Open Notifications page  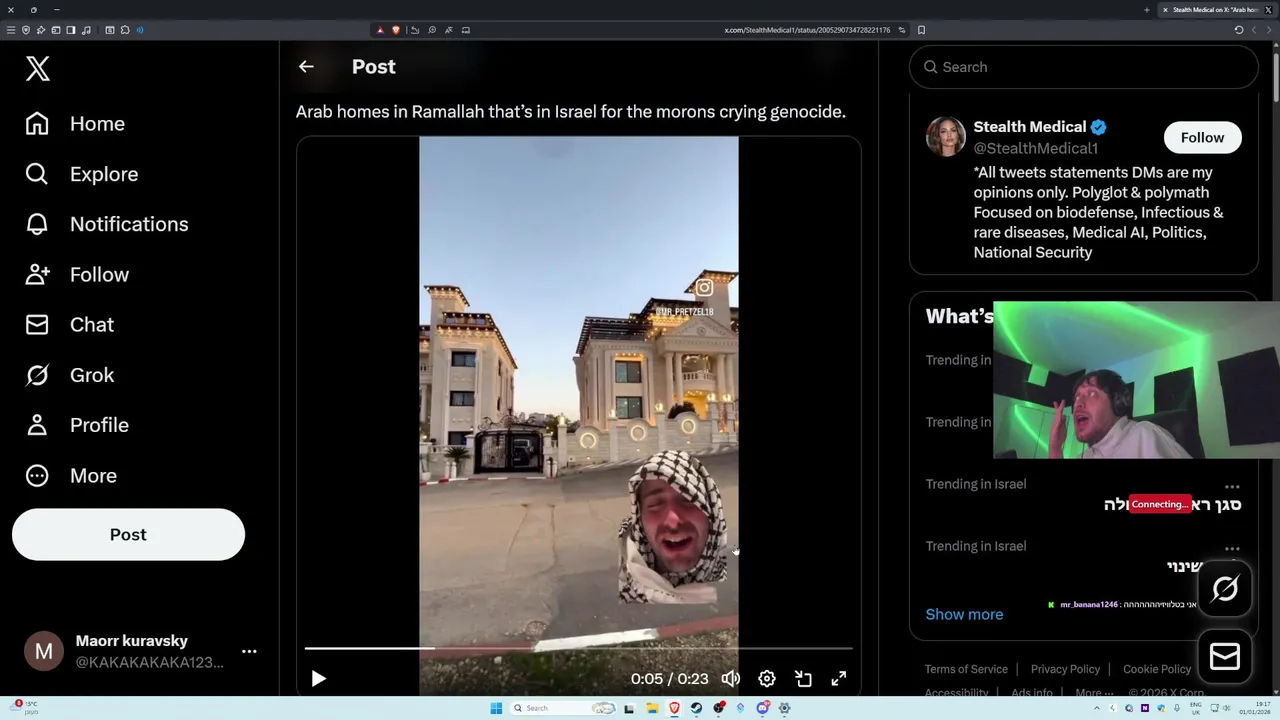(x=107, y=224)
